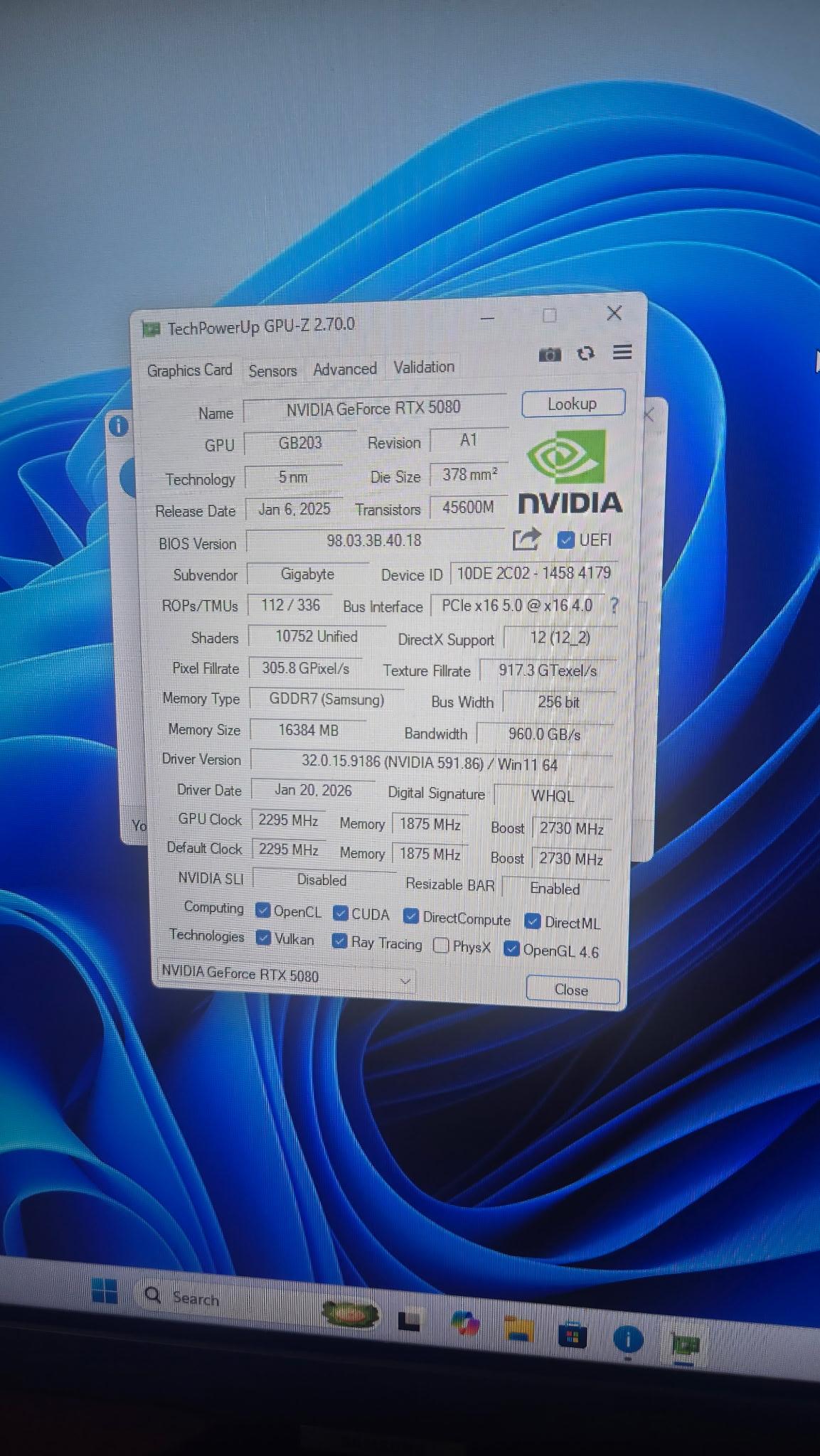Click the Bus Interface question mark

click(614, 606)
